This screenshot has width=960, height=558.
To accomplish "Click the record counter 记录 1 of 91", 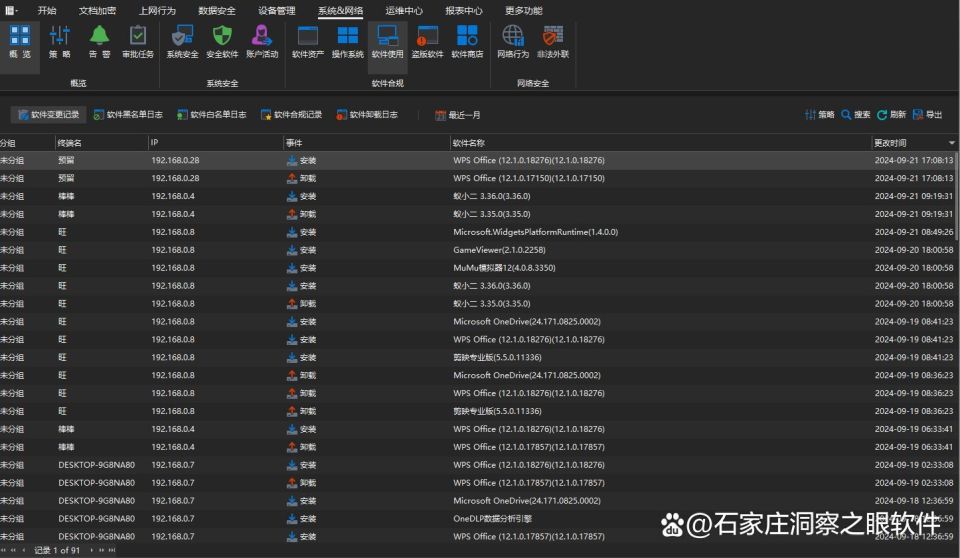I will (x=57, y=550).
